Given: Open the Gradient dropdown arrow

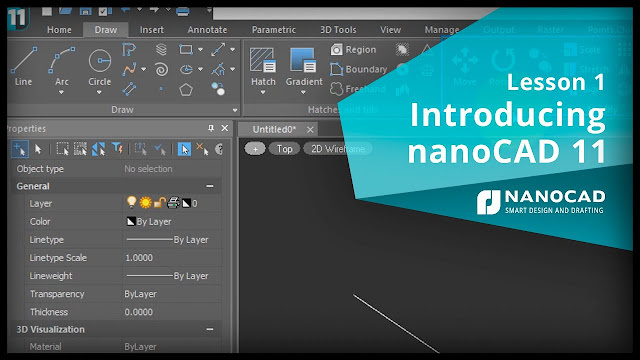Looking at the screenshot, I should pos(303,93).
